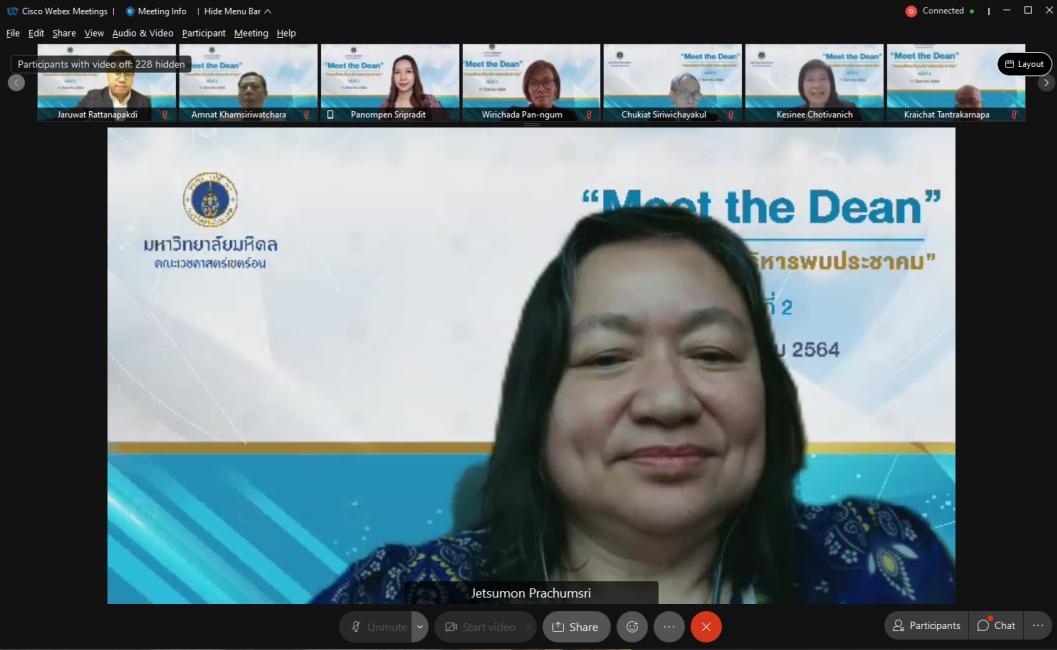
Task: Open more options in meeting controls
Action: click(669, 627)
